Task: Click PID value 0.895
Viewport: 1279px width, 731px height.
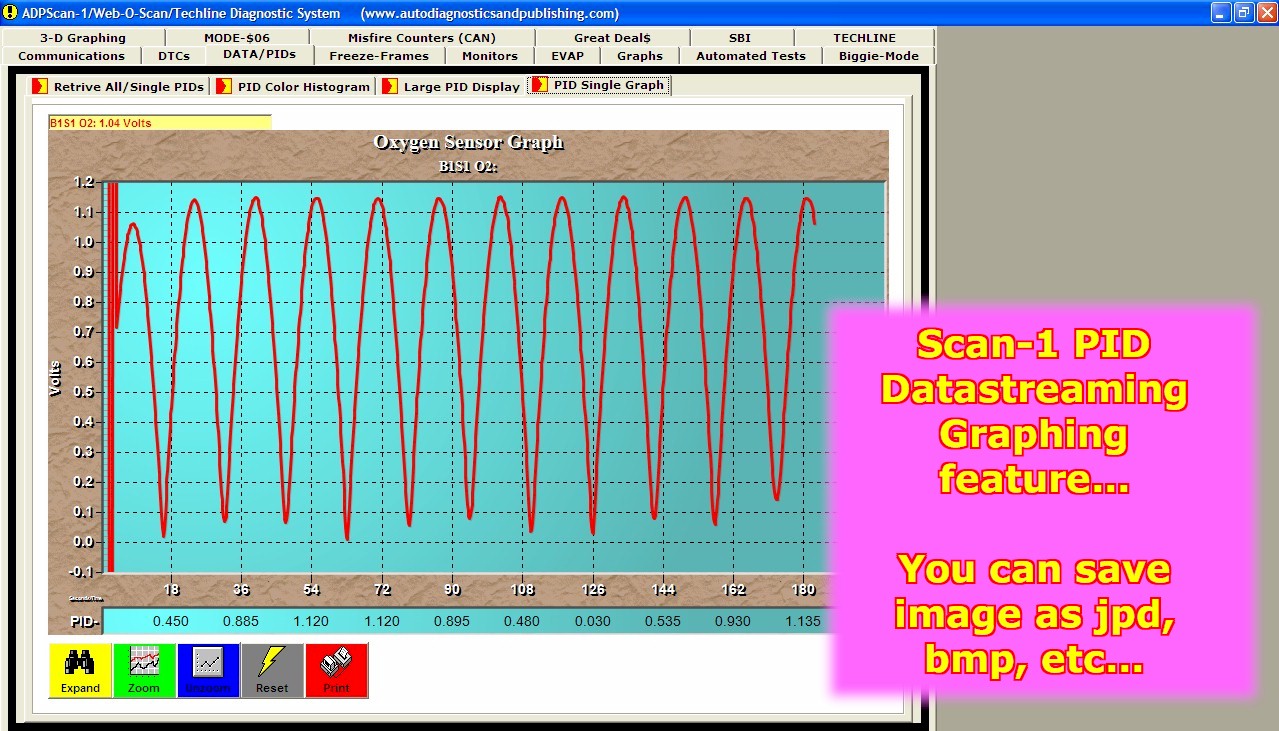Action: point(452,621)
